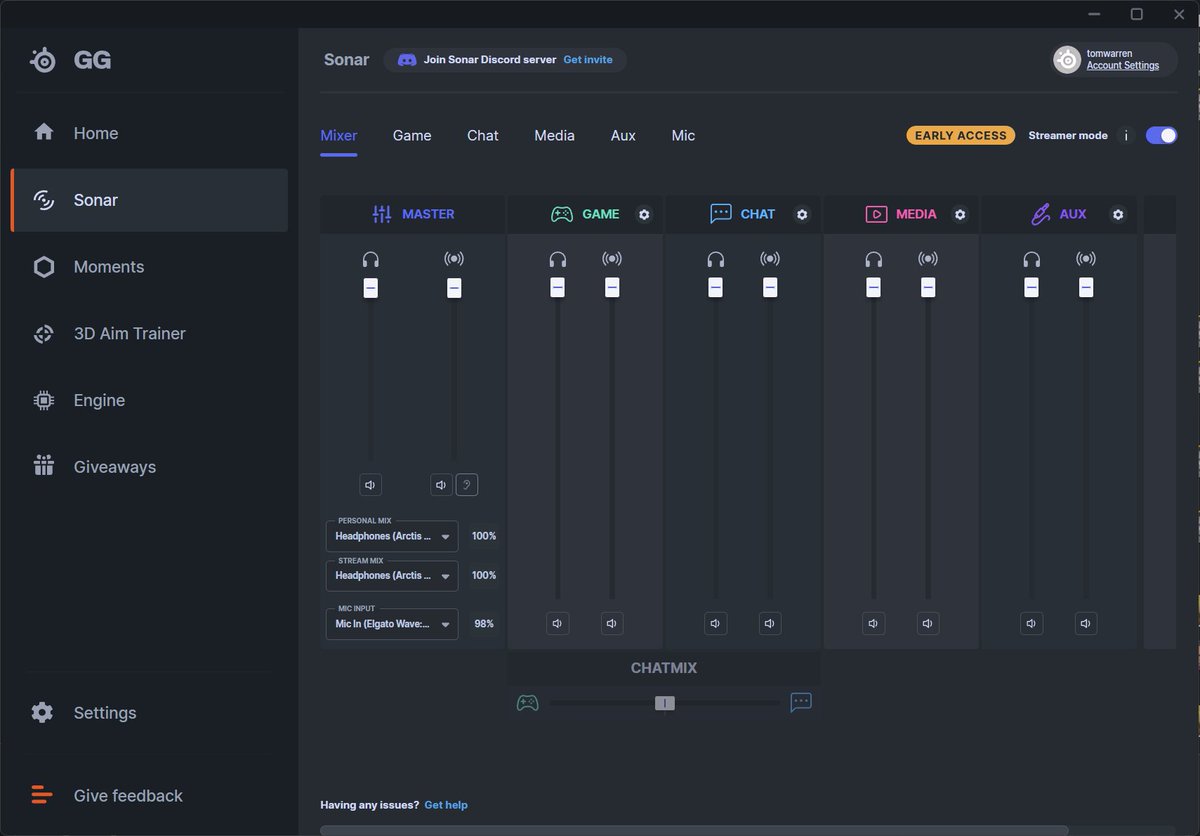Click the horizontal scrollbar at bottom
Viewport: 1200px width, 836px height.
click(694, 830)
